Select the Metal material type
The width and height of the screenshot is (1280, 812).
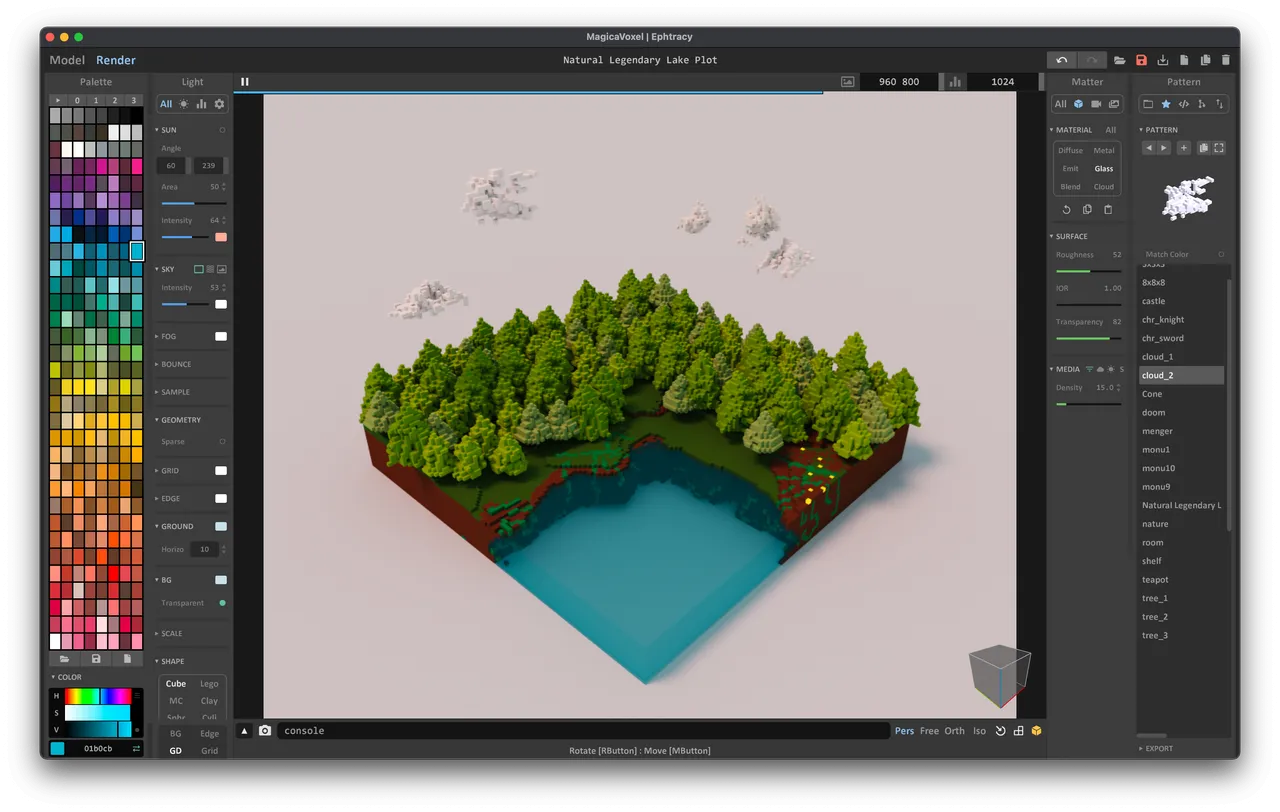point(1104,151)
